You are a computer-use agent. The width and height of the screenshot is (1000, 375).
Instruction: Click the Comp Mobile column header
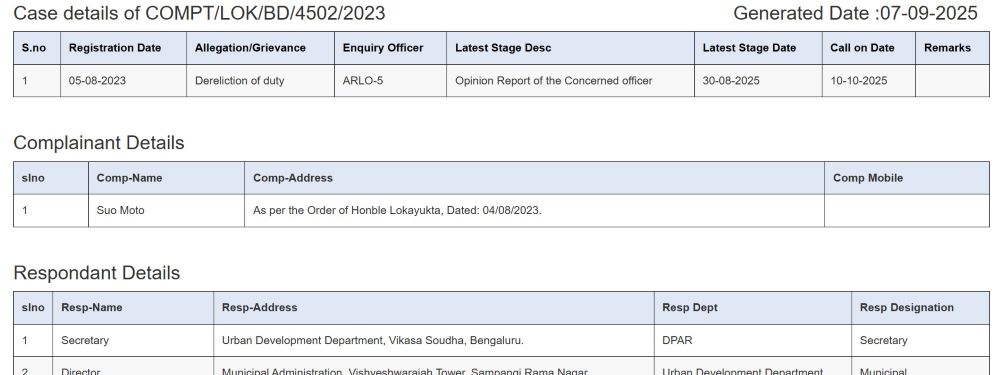[x=907, y=178]
